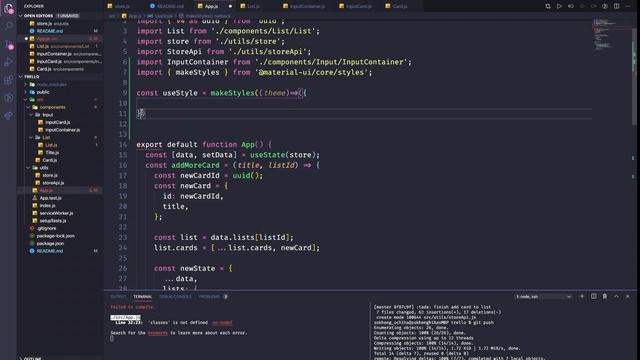Switch to the README.md editor tab

(167, 6)
